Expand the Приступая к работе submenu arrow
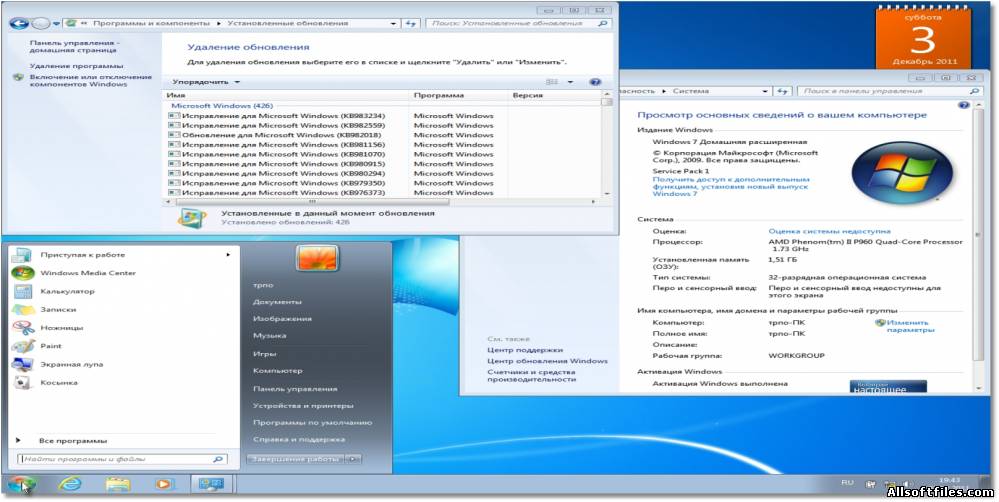Image resolution: width=999 pixels, height=502 pixels. tap(228, 255)
